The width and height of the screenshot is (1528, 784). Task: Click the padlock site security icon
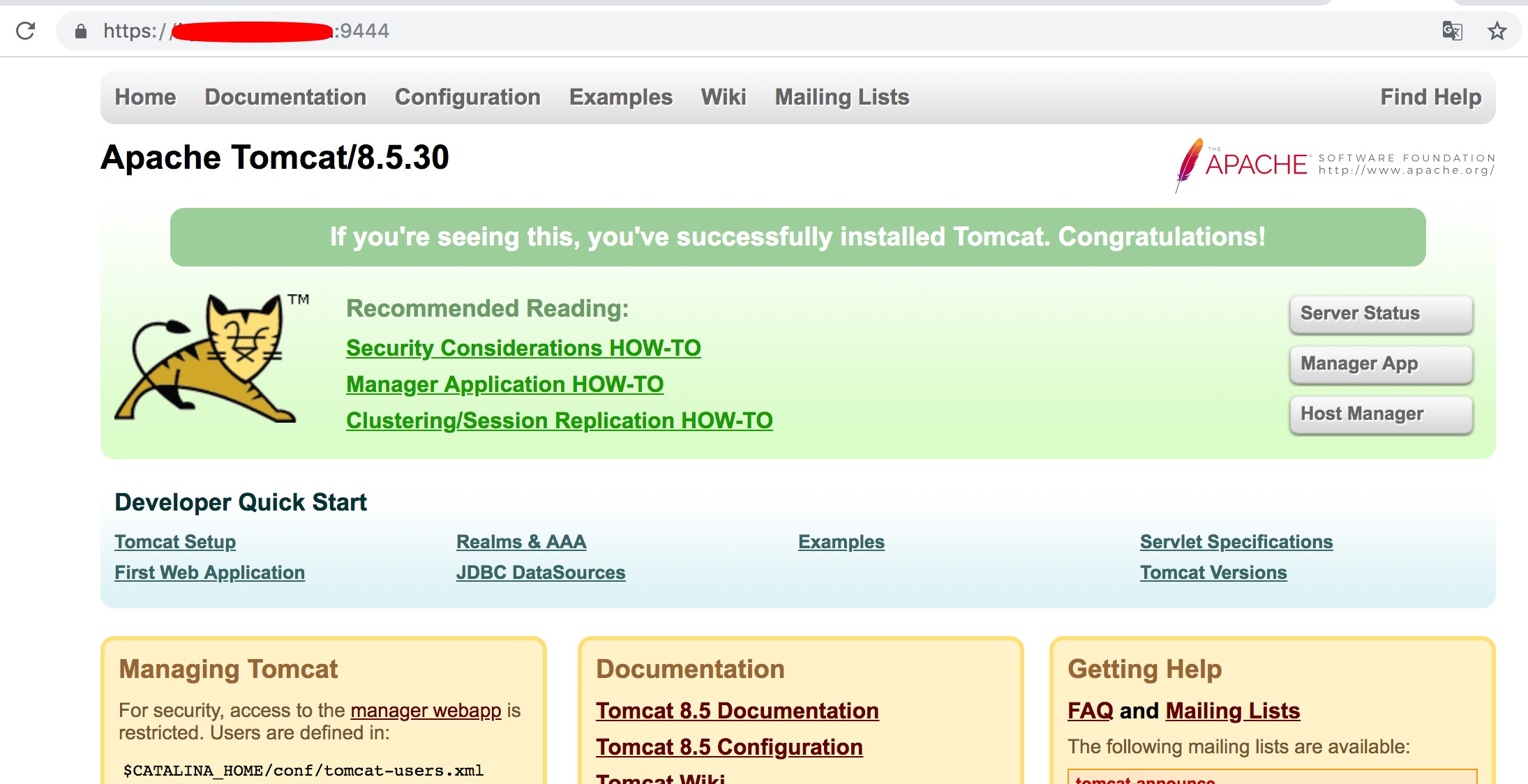[81, 31]
